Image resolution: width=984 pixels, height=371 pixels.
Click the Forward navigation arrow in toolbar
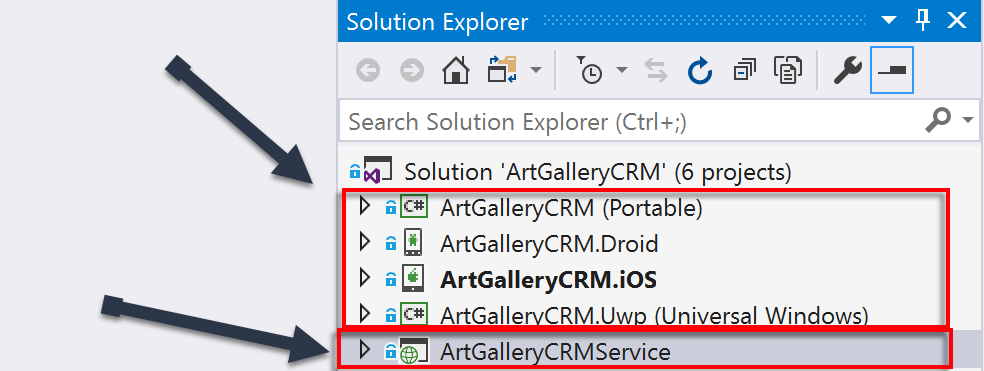[x=412, y=71]
